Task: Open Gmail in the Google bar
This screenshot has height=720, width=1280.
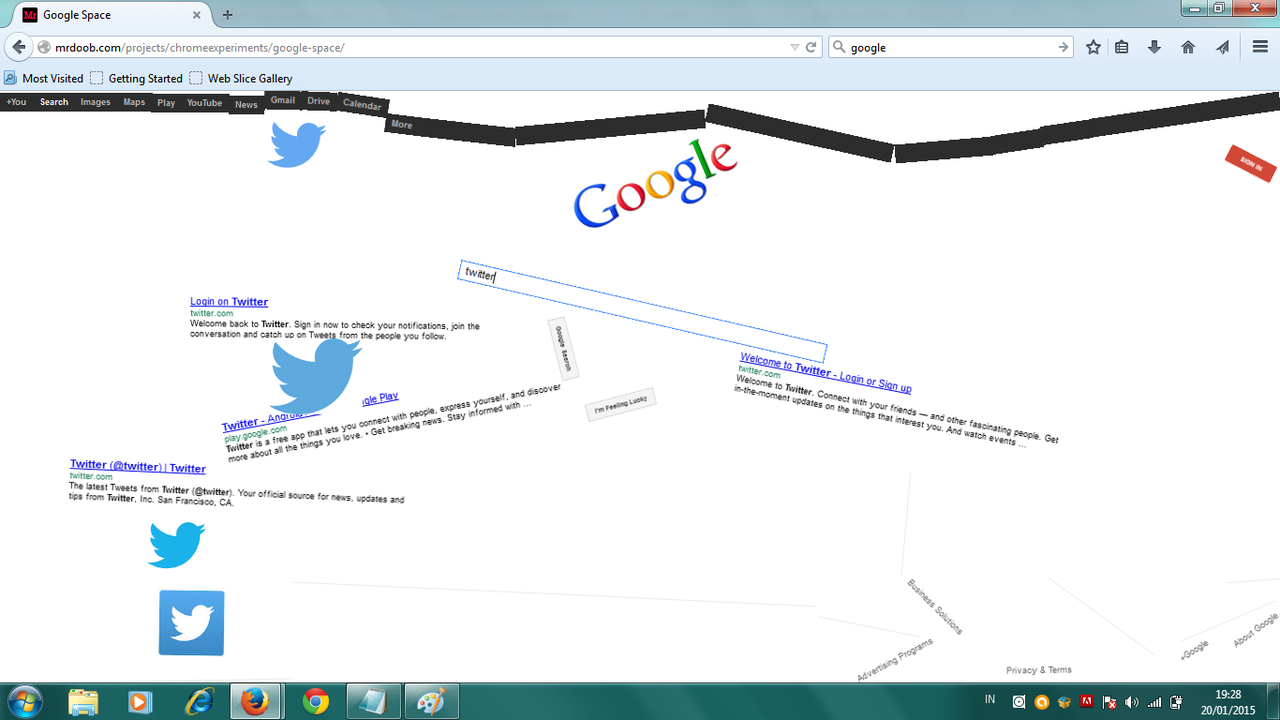Action: pyautogui.click(x=283, y=100)
